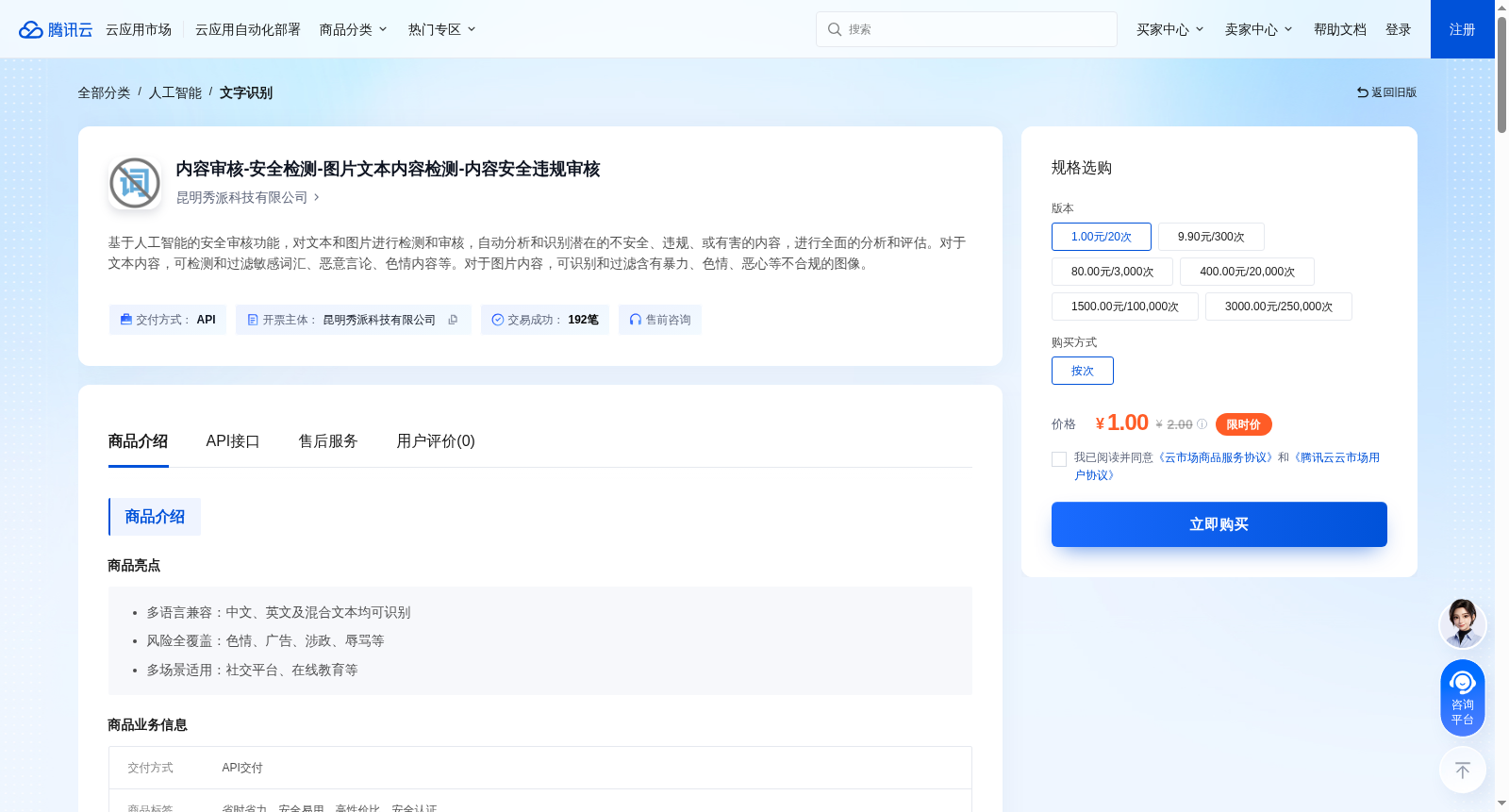
Task: Click the API交付 table value
Action: coord(242,768)
